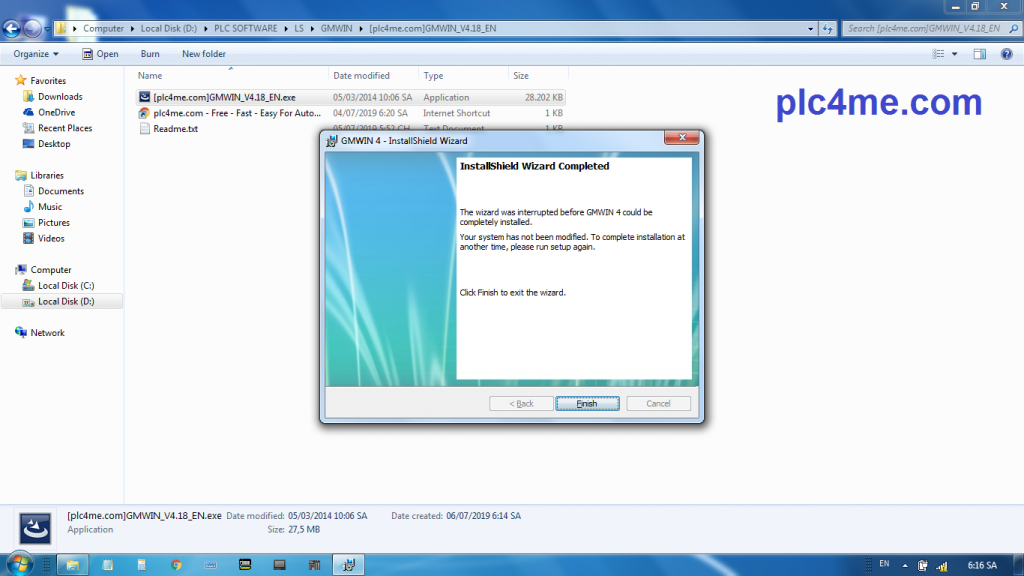Open the Organize dropdown menu
Viewport: 1024px width, 576px height.
click(x=36, y=54)
